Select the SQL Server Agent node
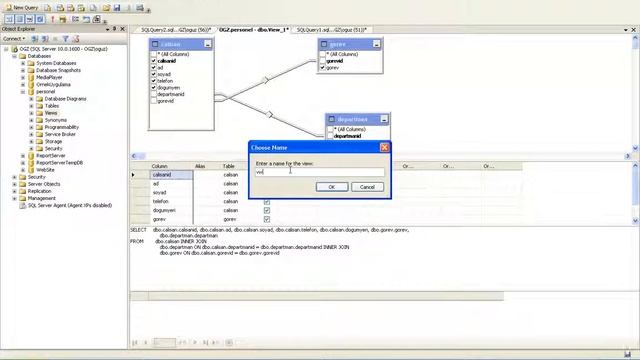 (x=70, y=205)
